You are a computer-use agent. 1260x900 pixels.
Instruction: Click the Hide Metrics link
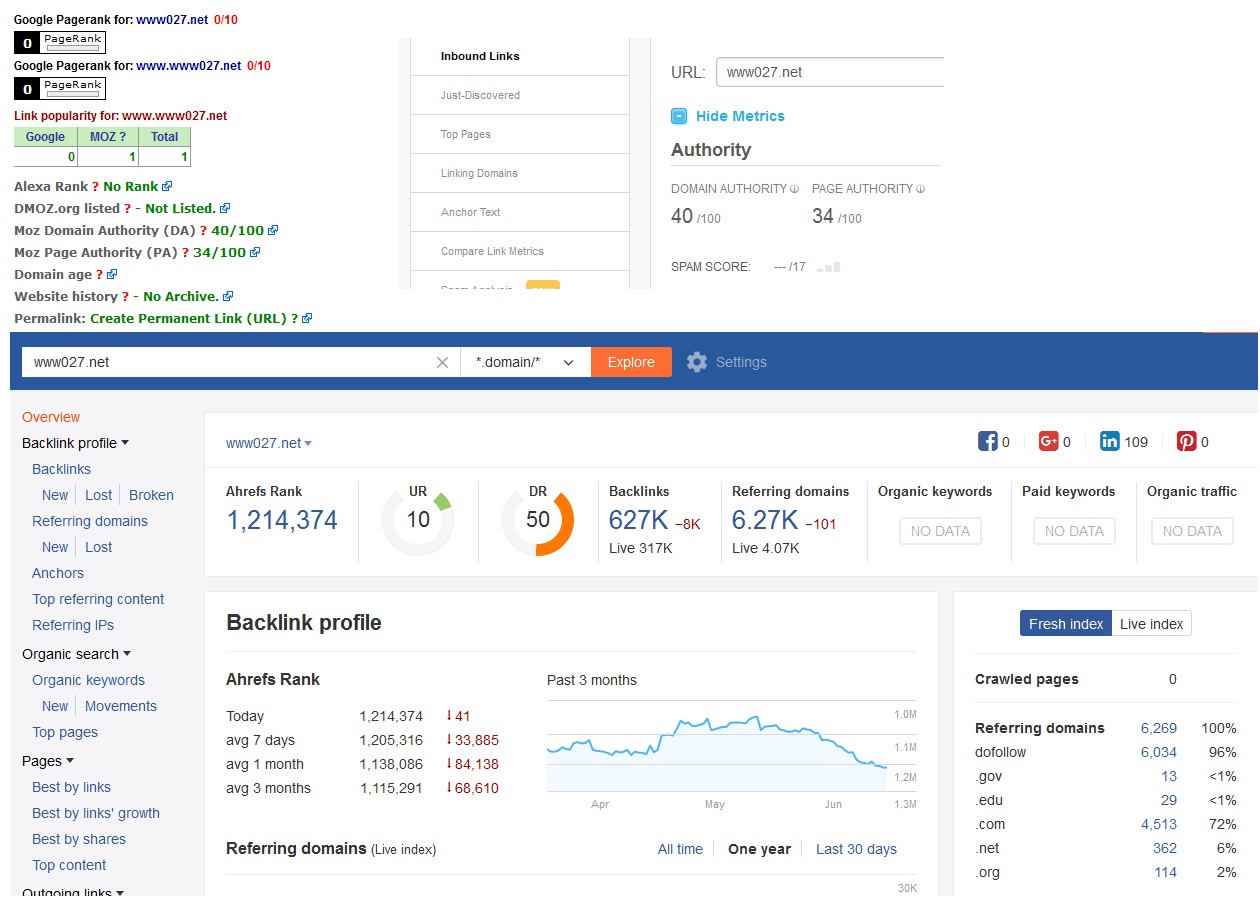(x=740, y=116)
